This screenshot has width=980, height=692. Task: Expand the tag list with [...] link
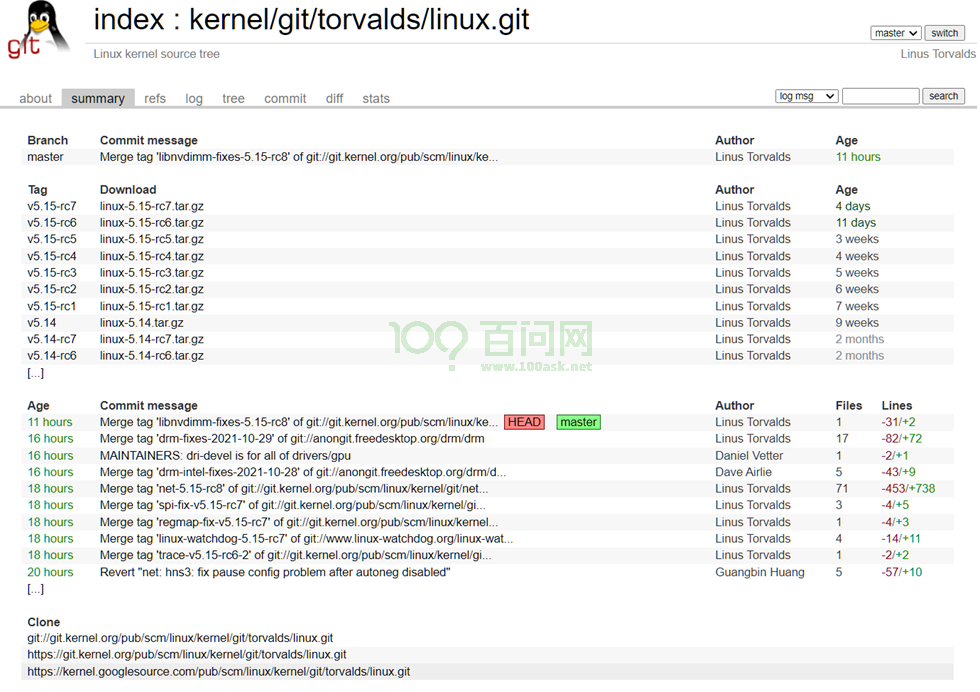coord(35,373)
